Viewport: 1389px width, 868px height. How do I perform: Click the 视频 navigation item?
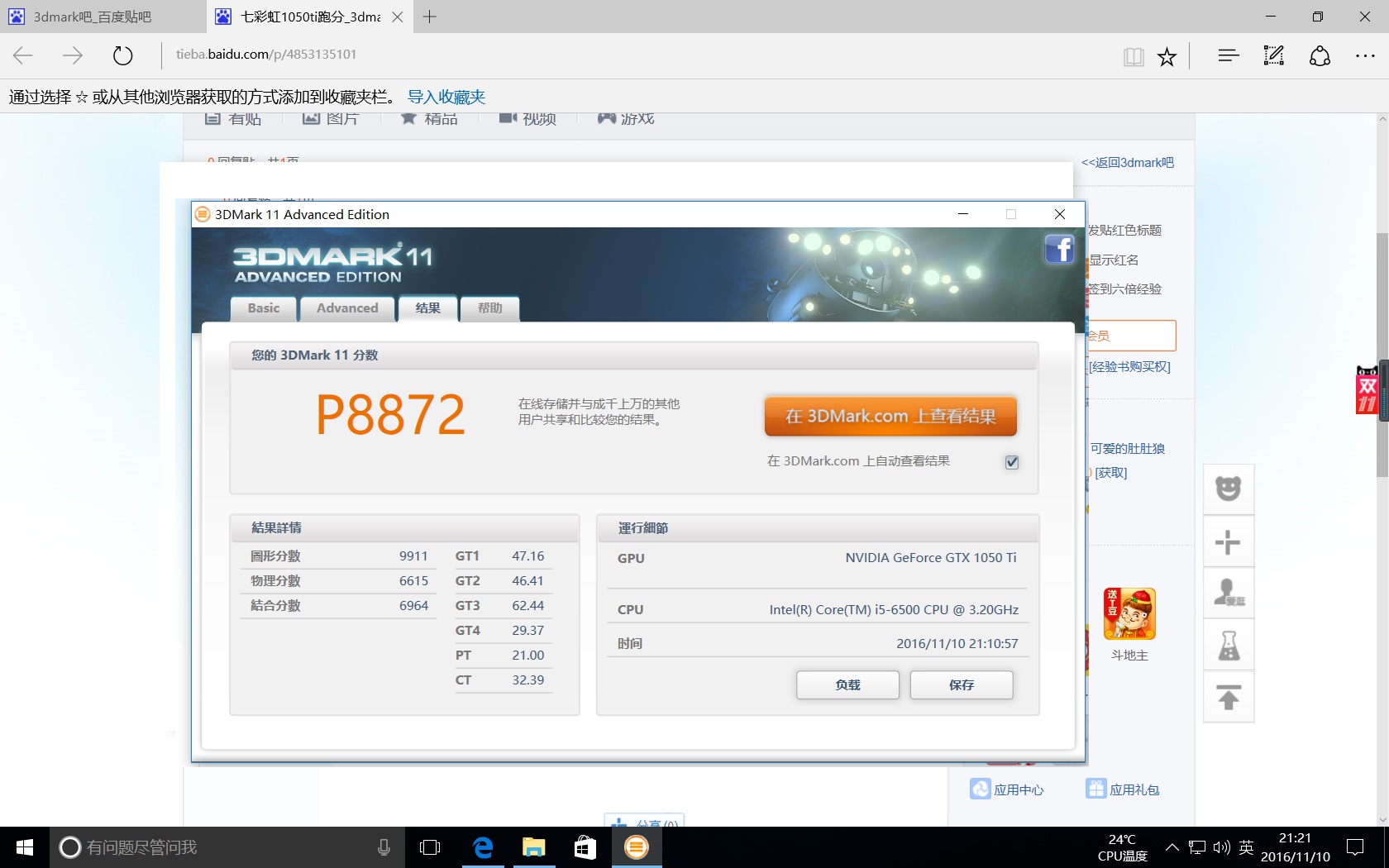(x=527, y=119)
